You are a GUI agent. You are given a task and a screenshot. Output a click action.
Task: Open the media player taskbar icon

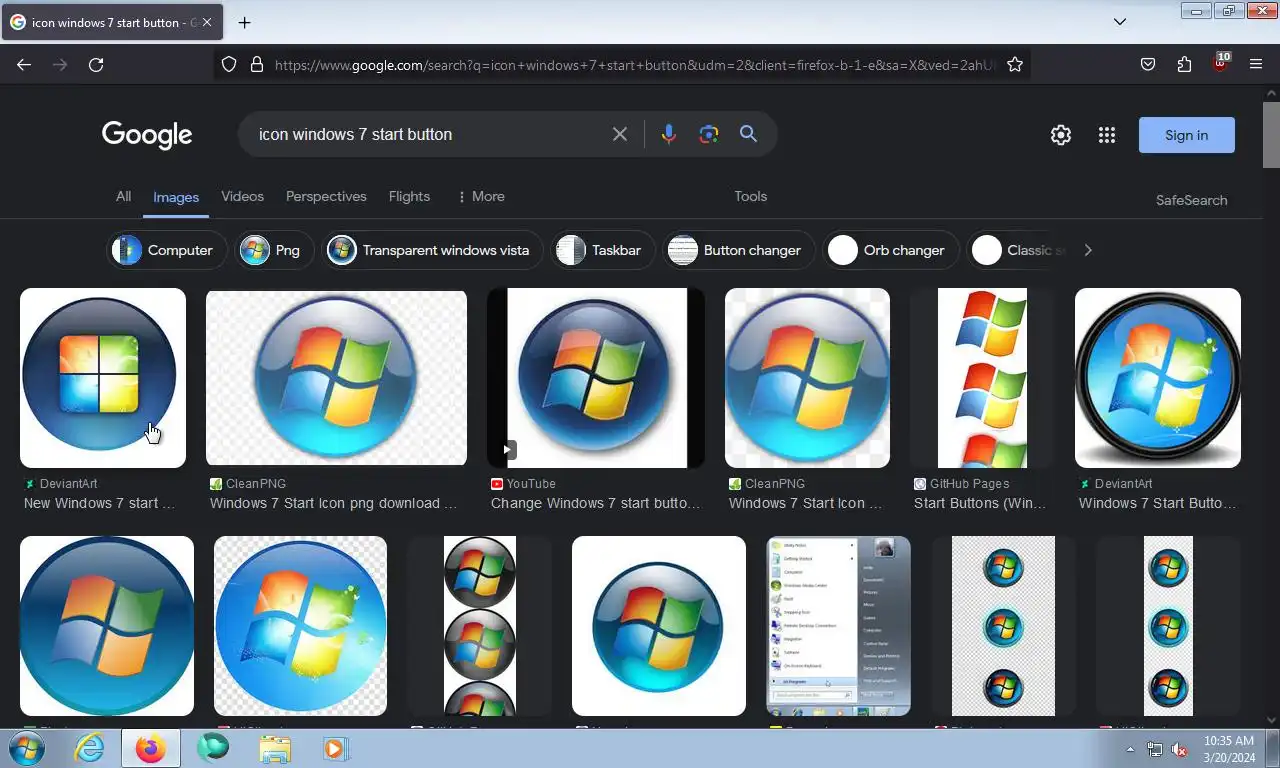[x=335, y=748]
